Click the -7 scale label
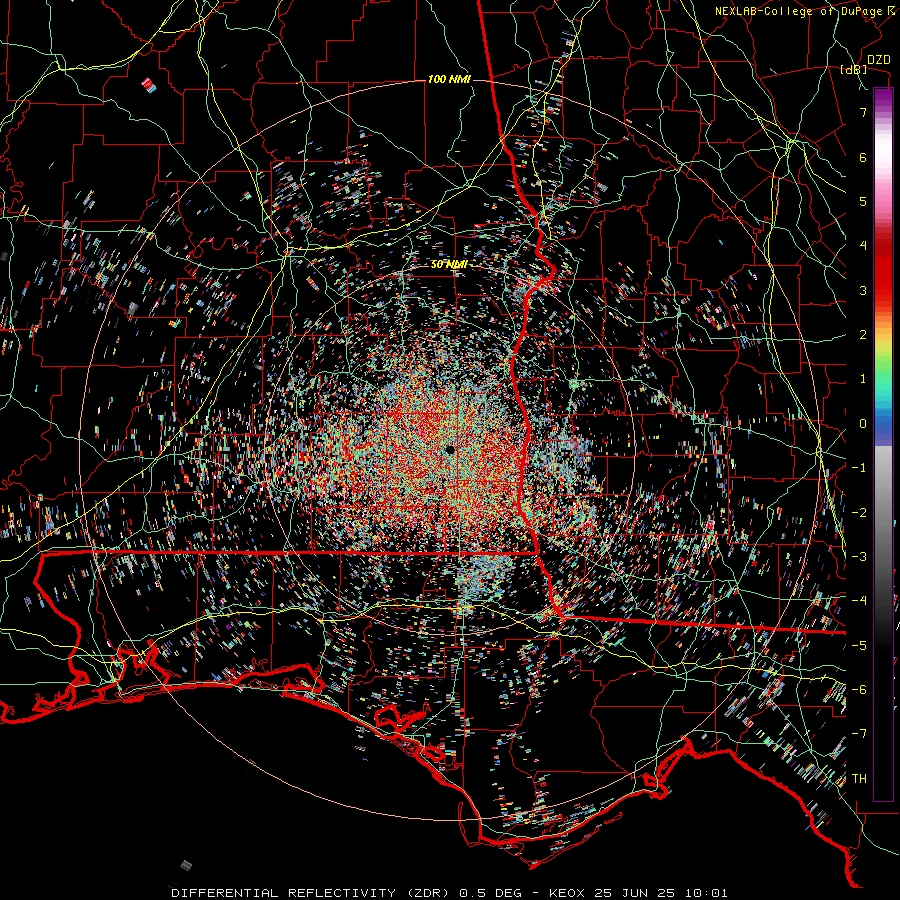The image size is (900, 900). click(x=859, y=734)
